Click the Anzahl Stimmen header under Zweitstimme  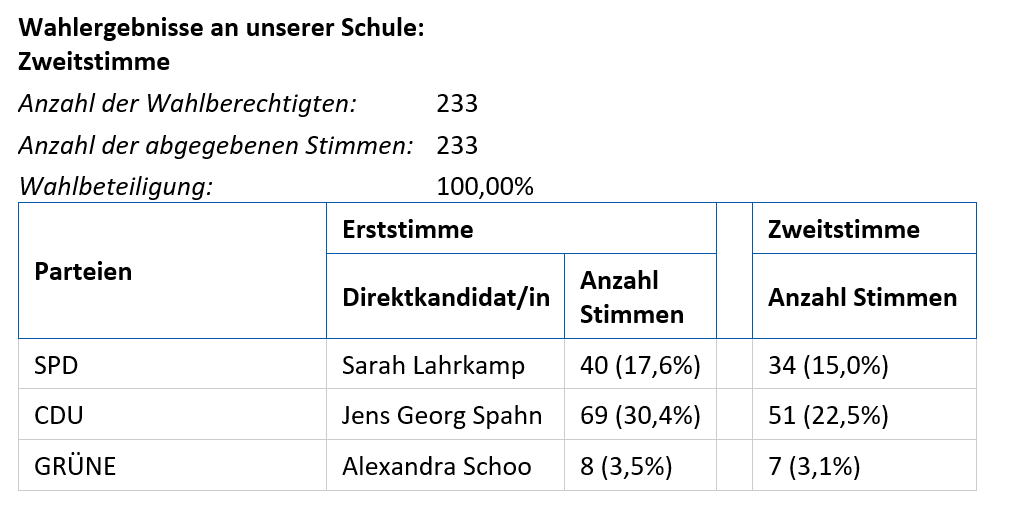pos(864,296)
